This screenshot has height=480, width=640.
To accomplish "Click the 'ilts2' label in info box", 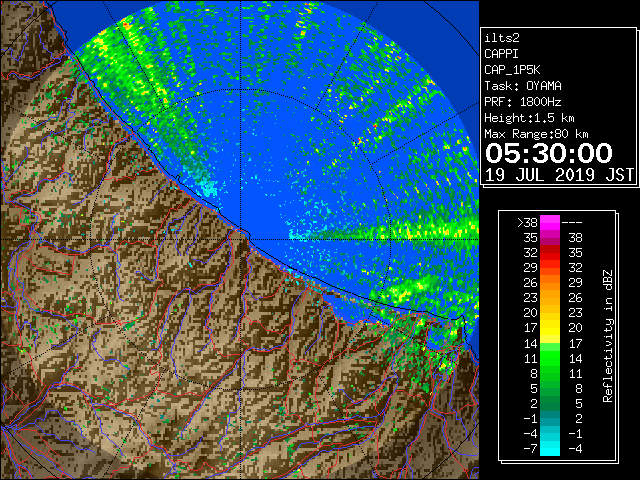I will point(502,38).
